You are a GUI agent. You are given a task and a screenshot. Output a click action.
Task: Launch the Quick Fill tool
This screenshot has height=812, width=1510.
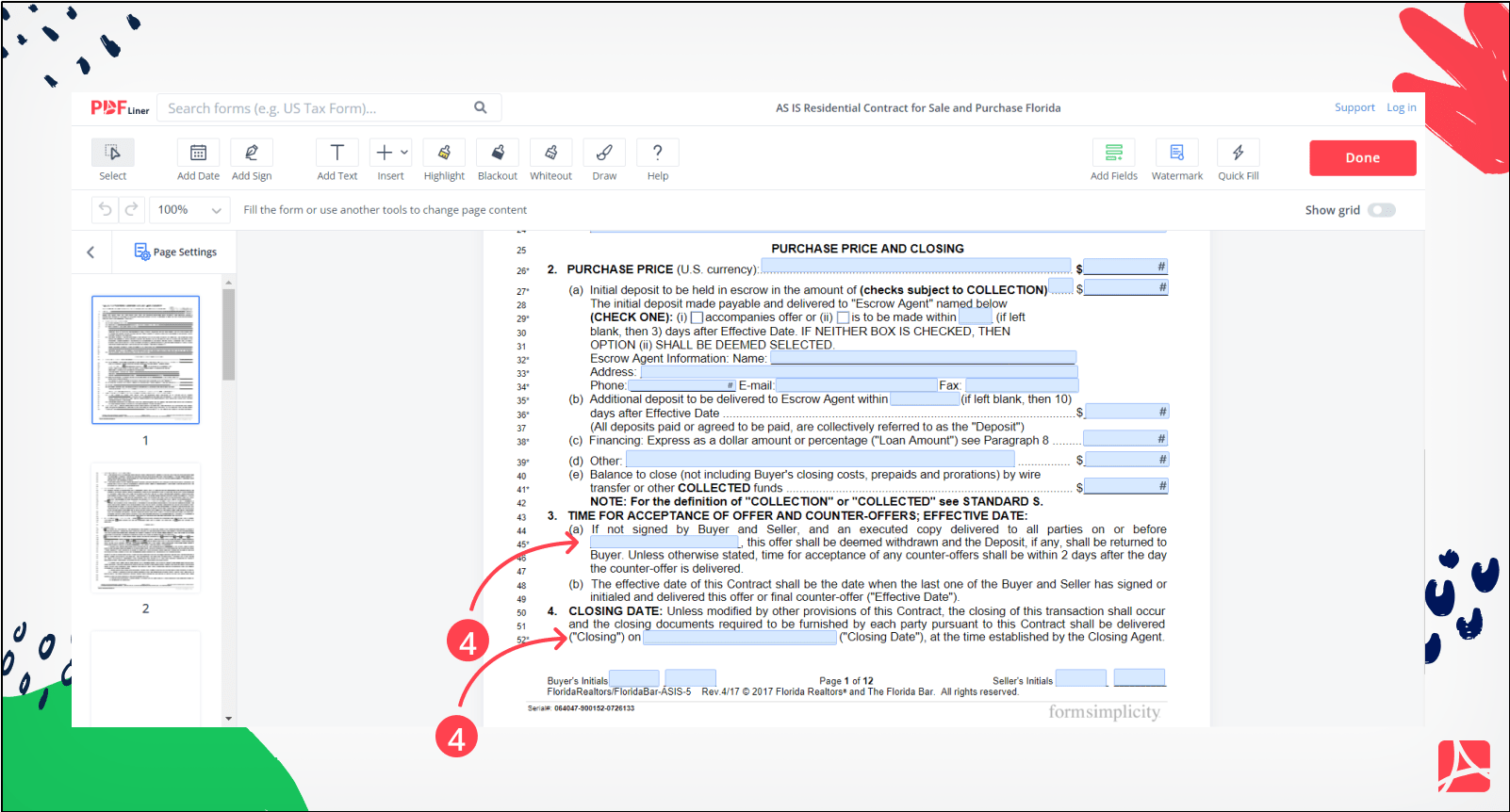coord(1239,153)
